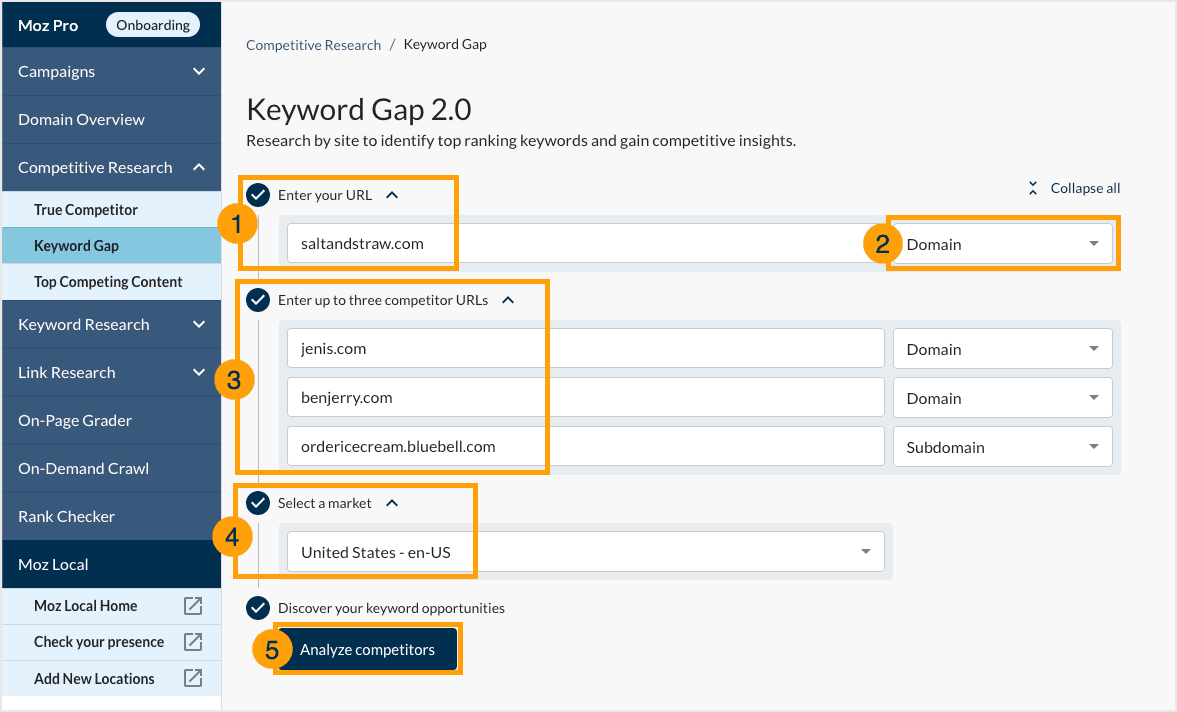Click the Onboarding badge at the top
This screenshot has height=712, width=1177.
[x=152, y=24]
